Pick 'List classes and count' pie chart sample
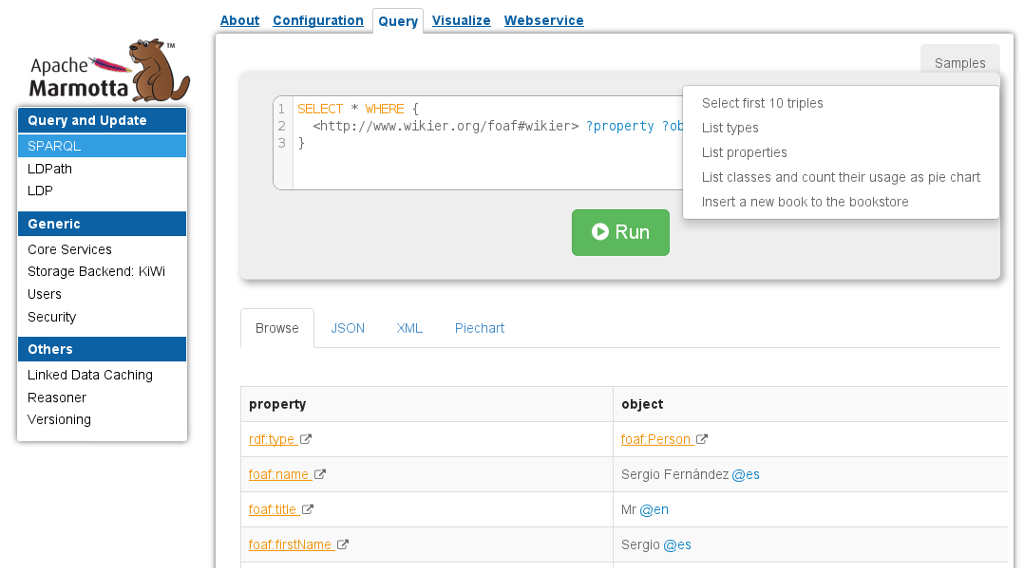 (840, 177)
